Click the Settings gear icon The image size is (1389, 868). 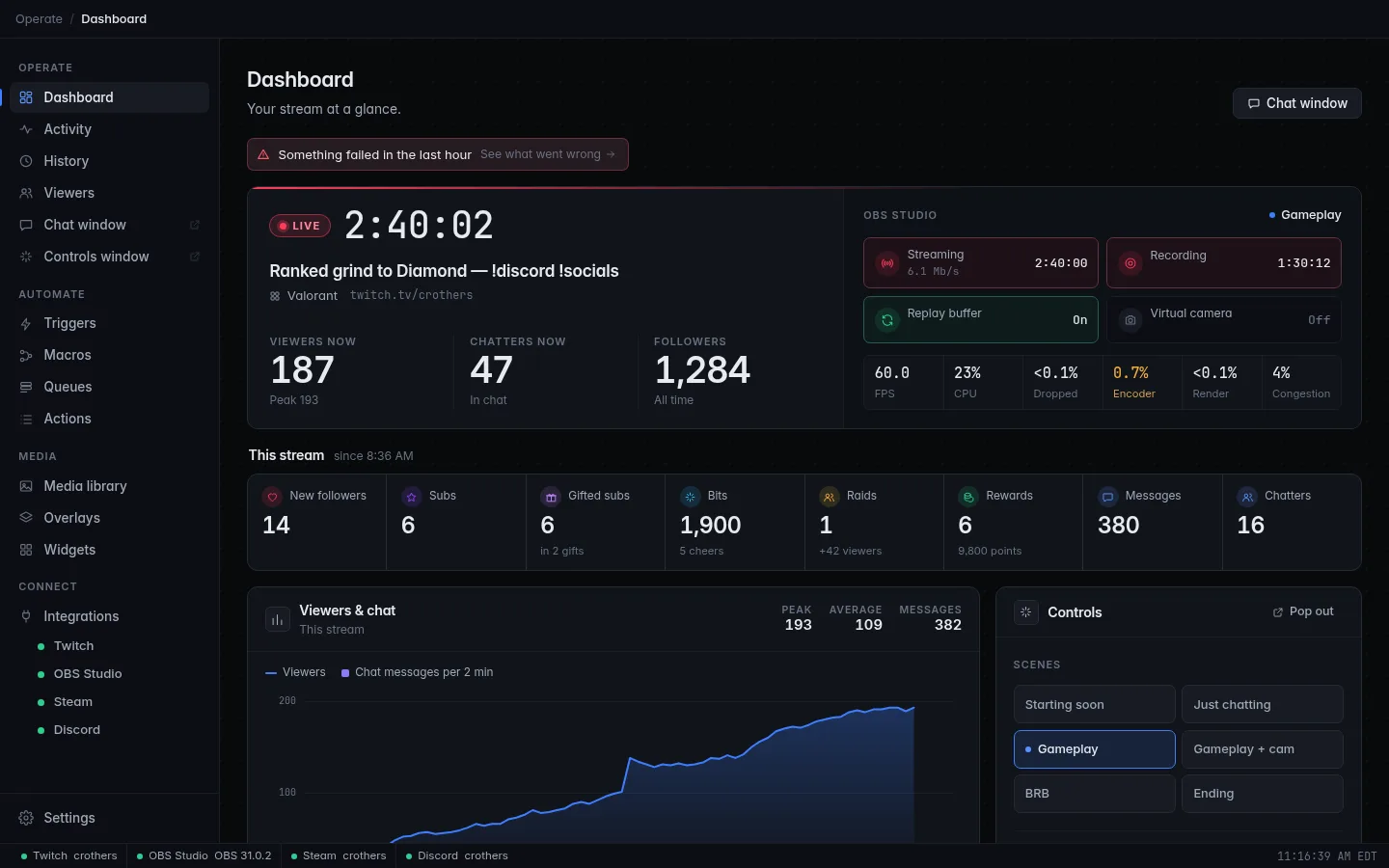coord(26,818)
